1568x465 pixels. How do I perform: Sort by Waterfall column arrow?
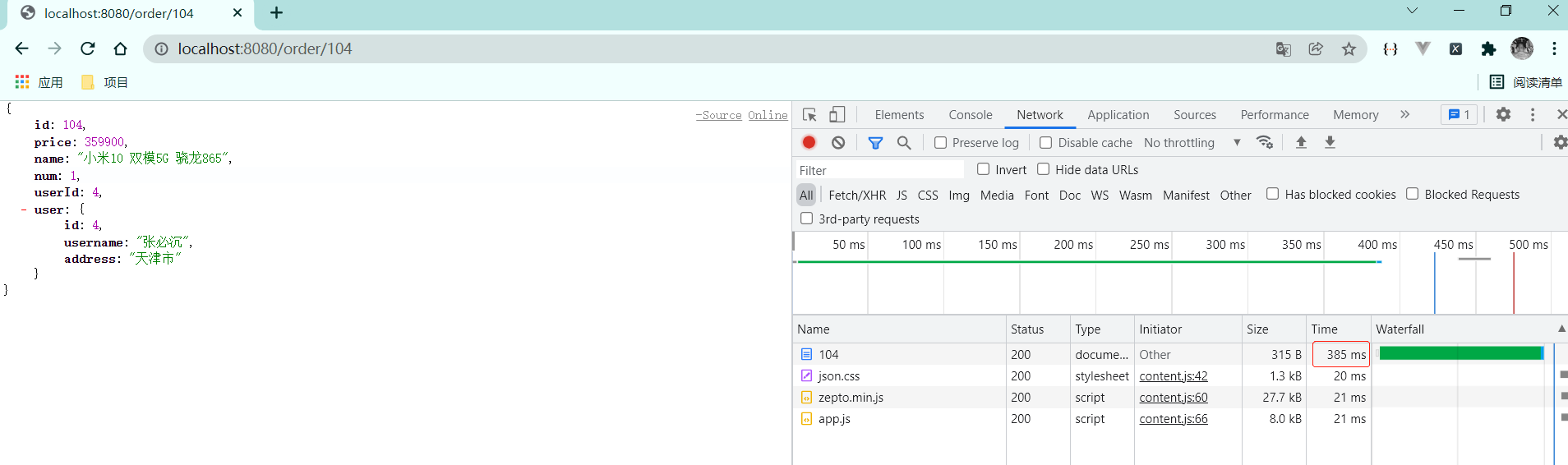tap(1561, 329)
